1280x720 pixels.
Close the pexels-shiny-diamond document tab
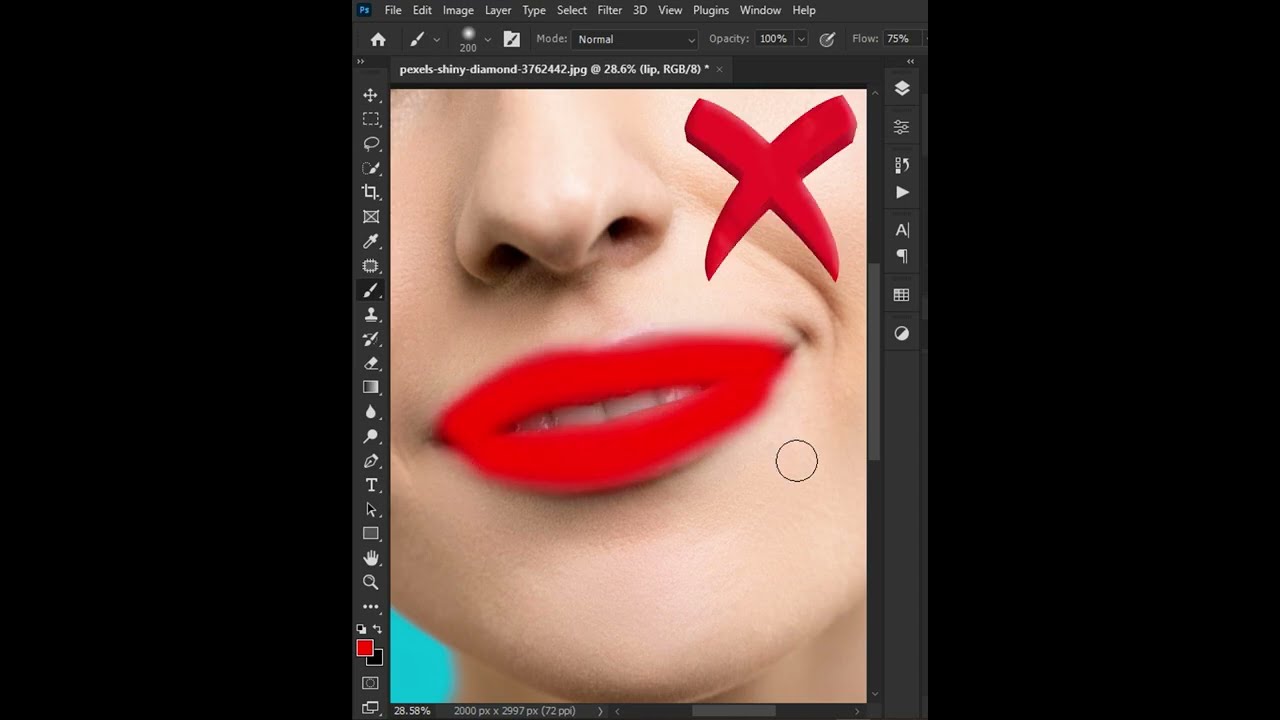tap(719, 69)
